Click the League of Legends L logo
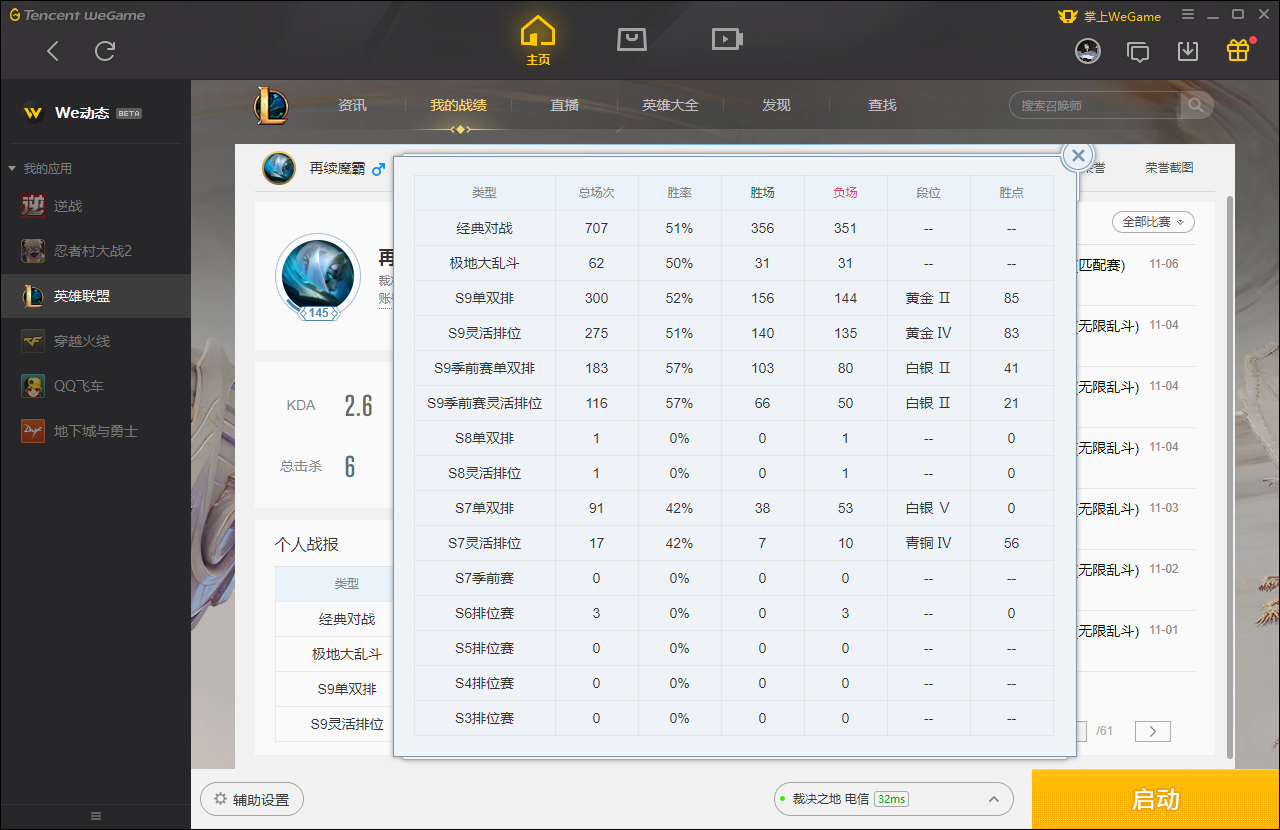1280x830 pixels. tap(270, 105)
